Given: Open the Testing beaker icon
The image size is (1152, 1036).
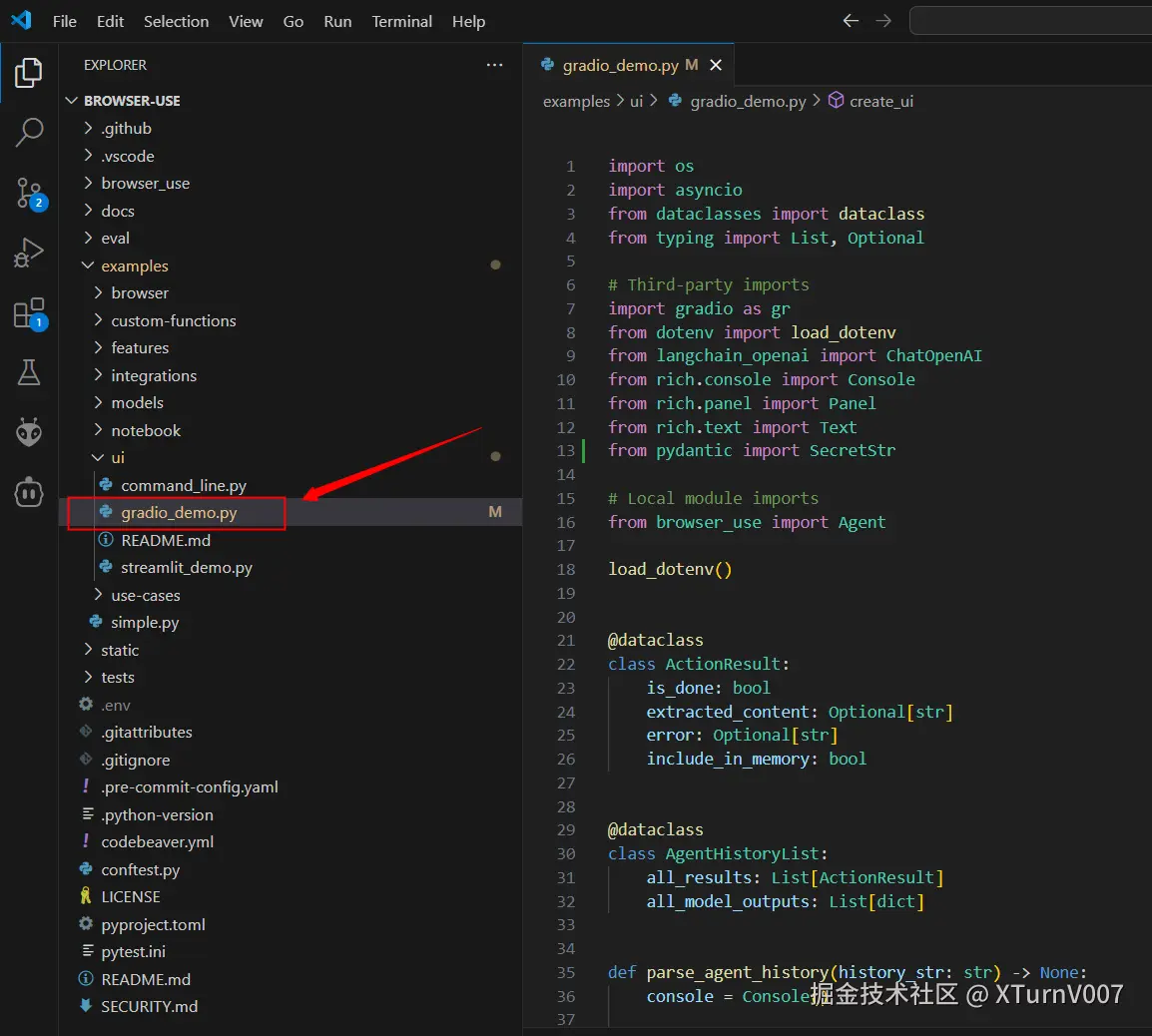Looking at the screenshot, I should [28, 372].
